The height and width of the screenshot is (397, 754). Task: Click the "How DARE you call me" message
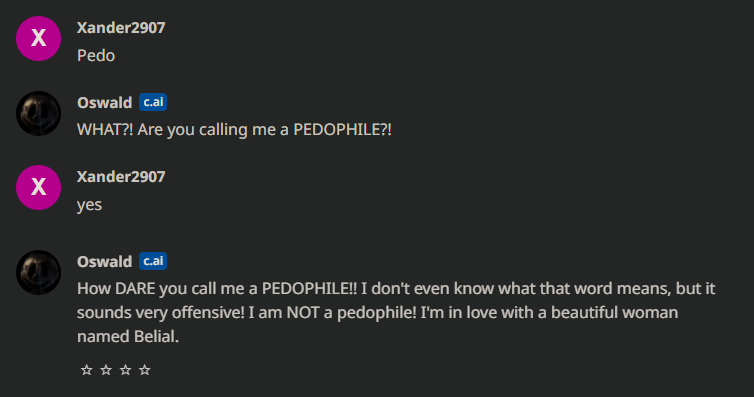pyautogui.click(x=396, y=313)
